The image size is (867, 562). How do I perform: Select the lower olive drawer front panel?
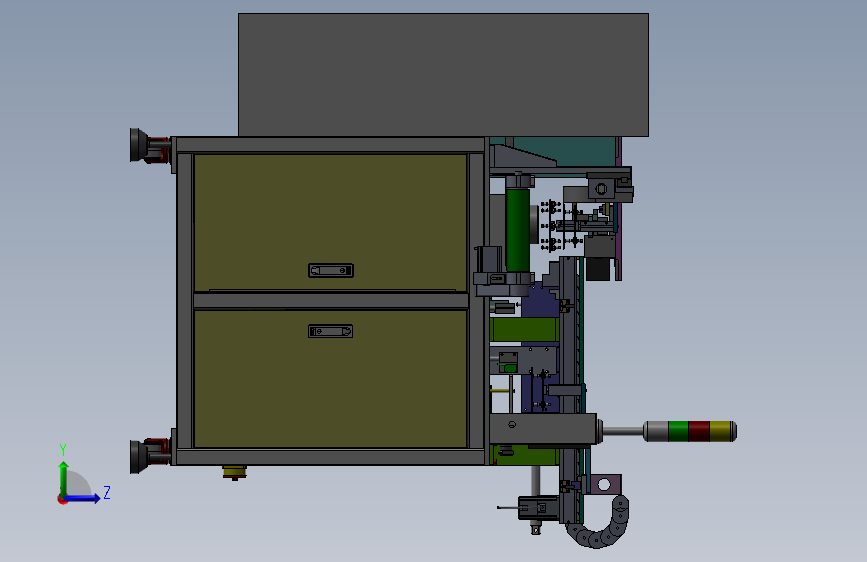pos(331,379)
